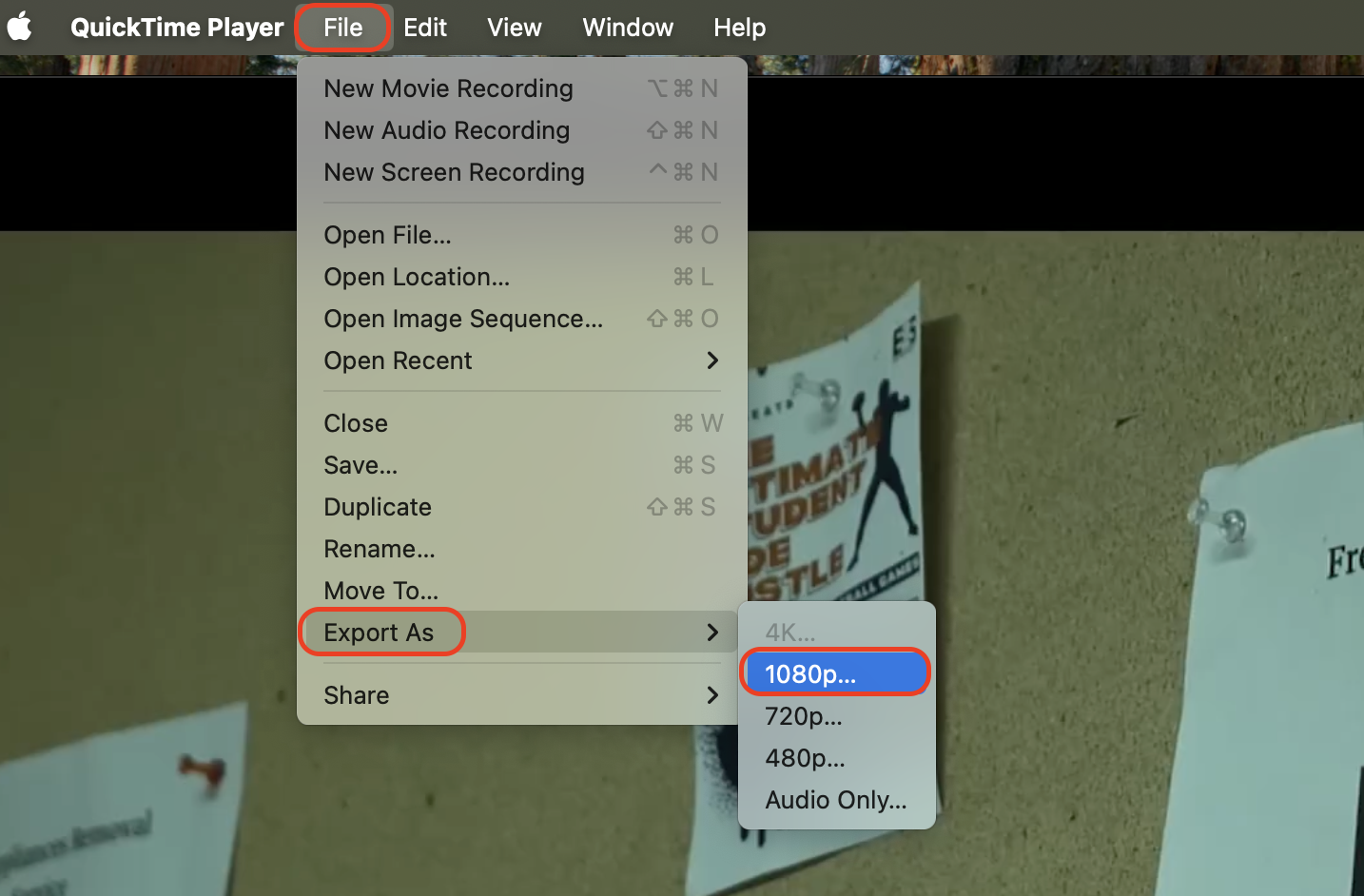This screenshot has height=896, width=1364.
Task: Select Open Location…
Action: [522, 277]
